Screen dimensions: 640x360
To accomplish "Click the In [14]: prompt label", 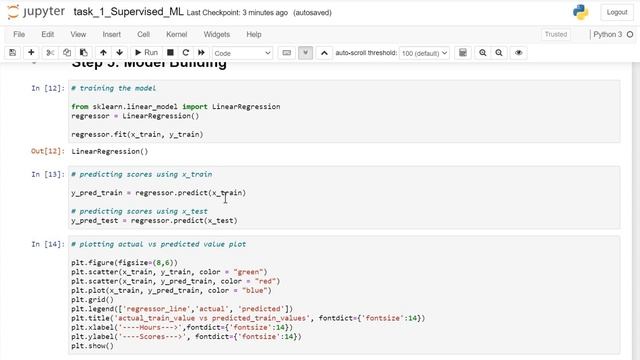I will coord(48,244).
